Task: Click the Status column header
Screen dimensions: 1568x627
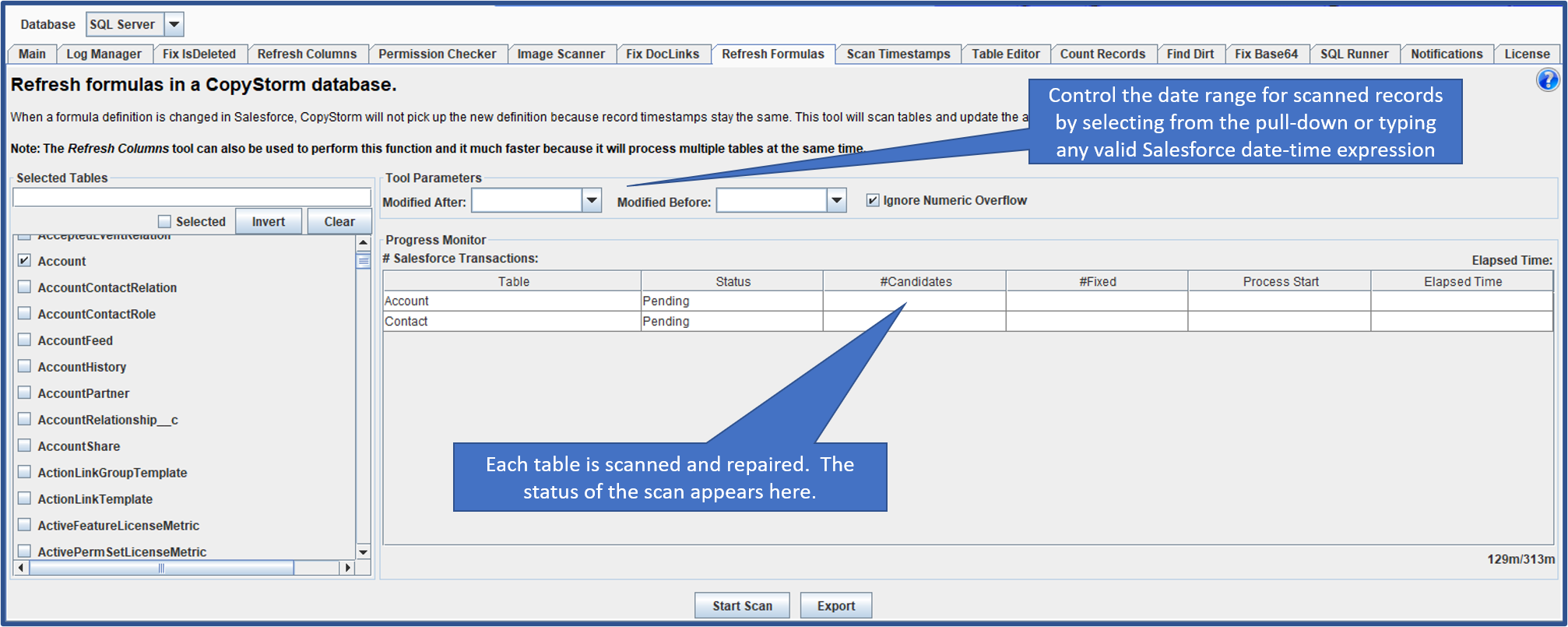Action: click(x=733, y=281)
